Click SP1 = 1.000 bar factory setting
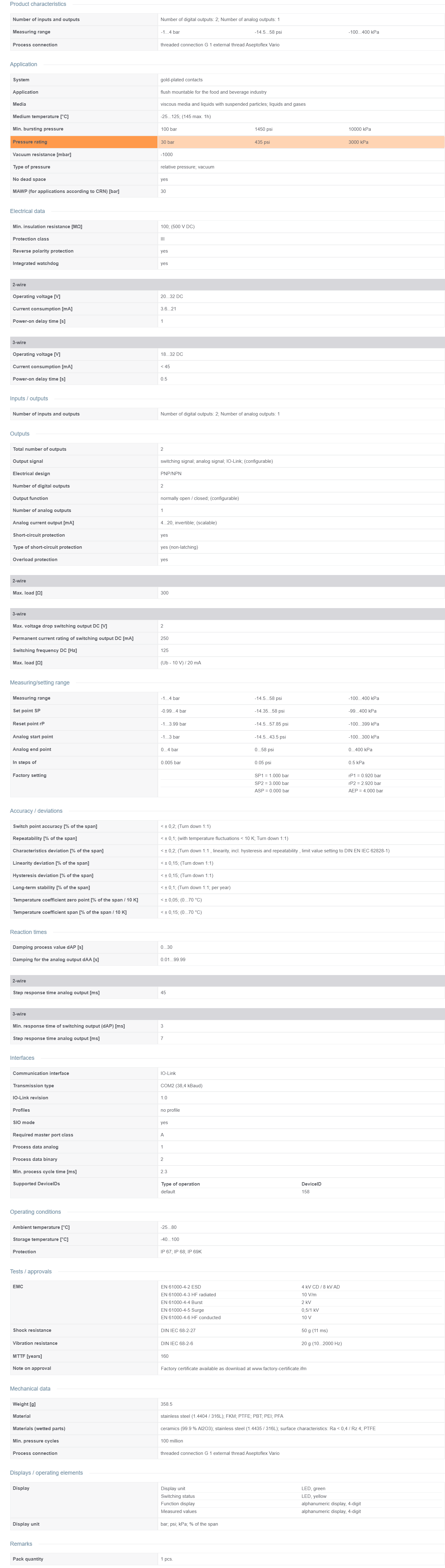The image size is (445, 1568). [x=272, y=775]
